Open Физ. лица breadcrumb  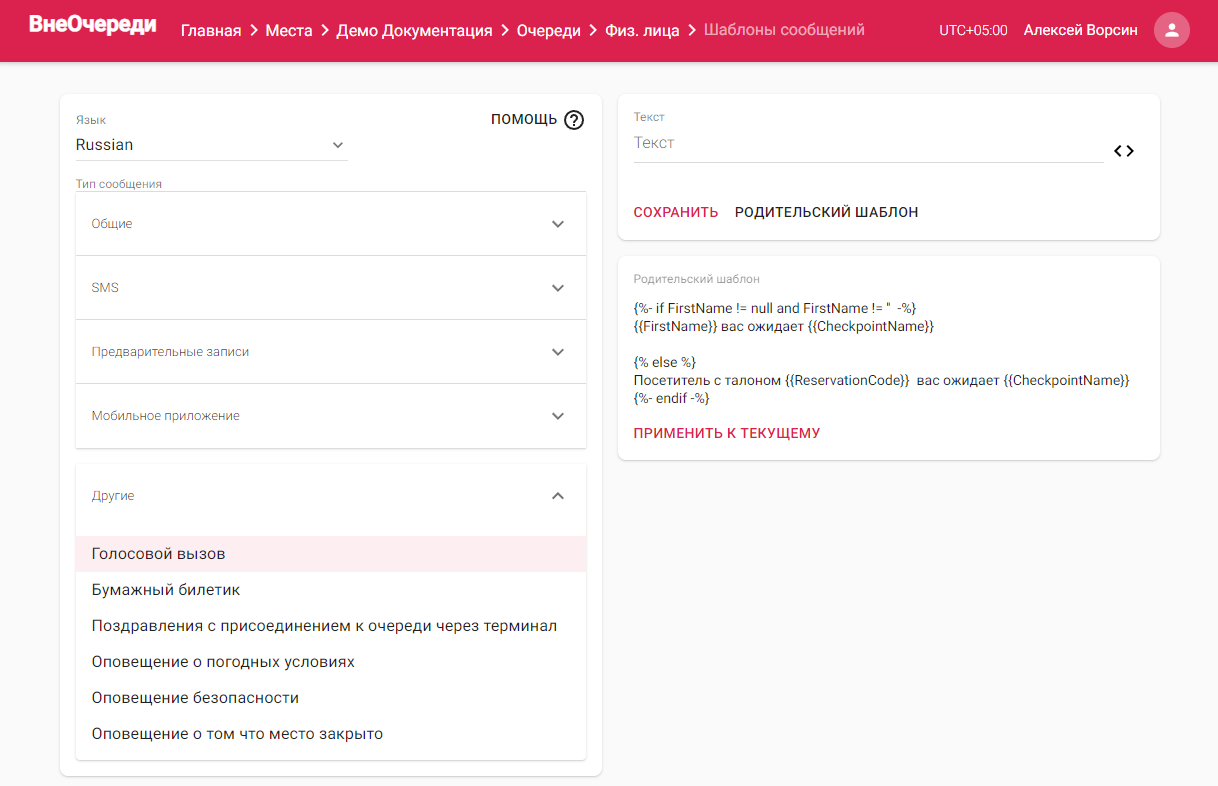(x=642, y=31)
